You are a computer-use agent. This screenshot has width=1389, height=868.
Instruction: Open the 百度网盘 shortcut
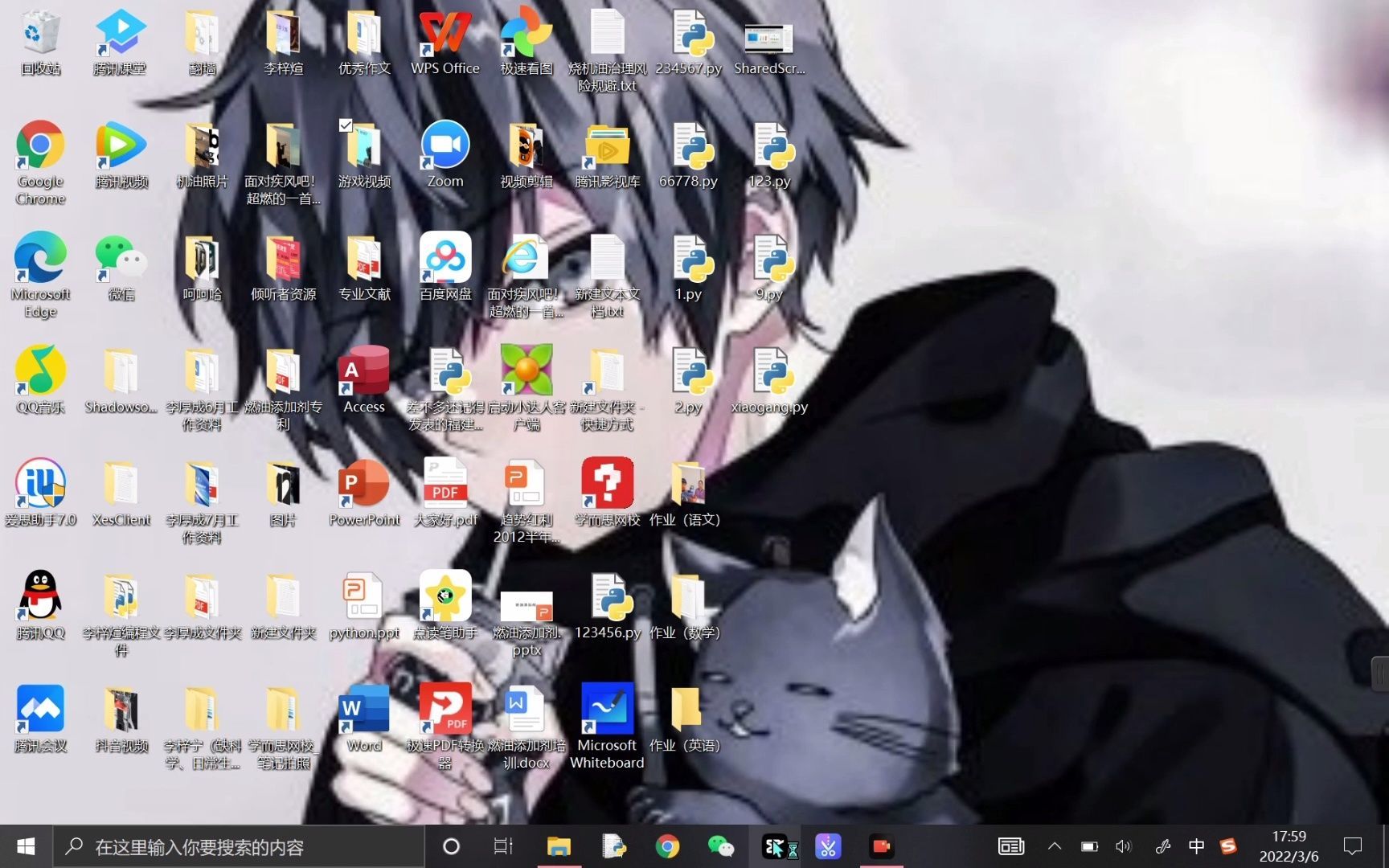[x=445, y=267]
